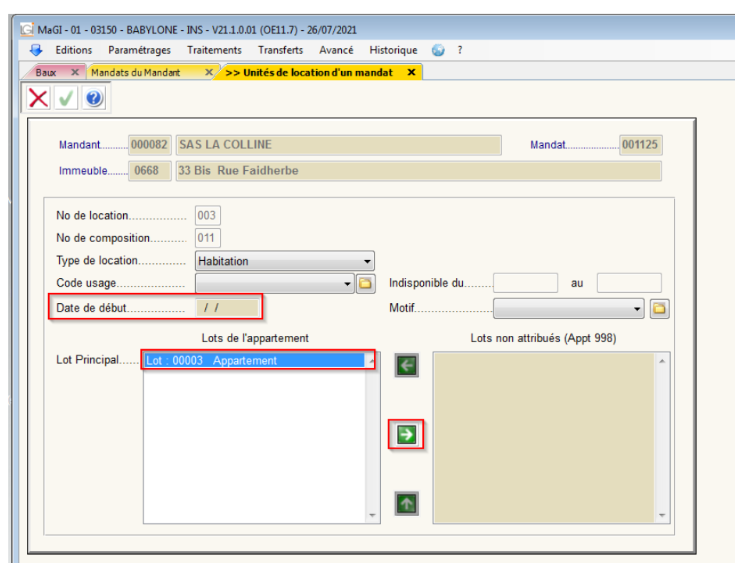Close the Baux tab

[75, 73]
